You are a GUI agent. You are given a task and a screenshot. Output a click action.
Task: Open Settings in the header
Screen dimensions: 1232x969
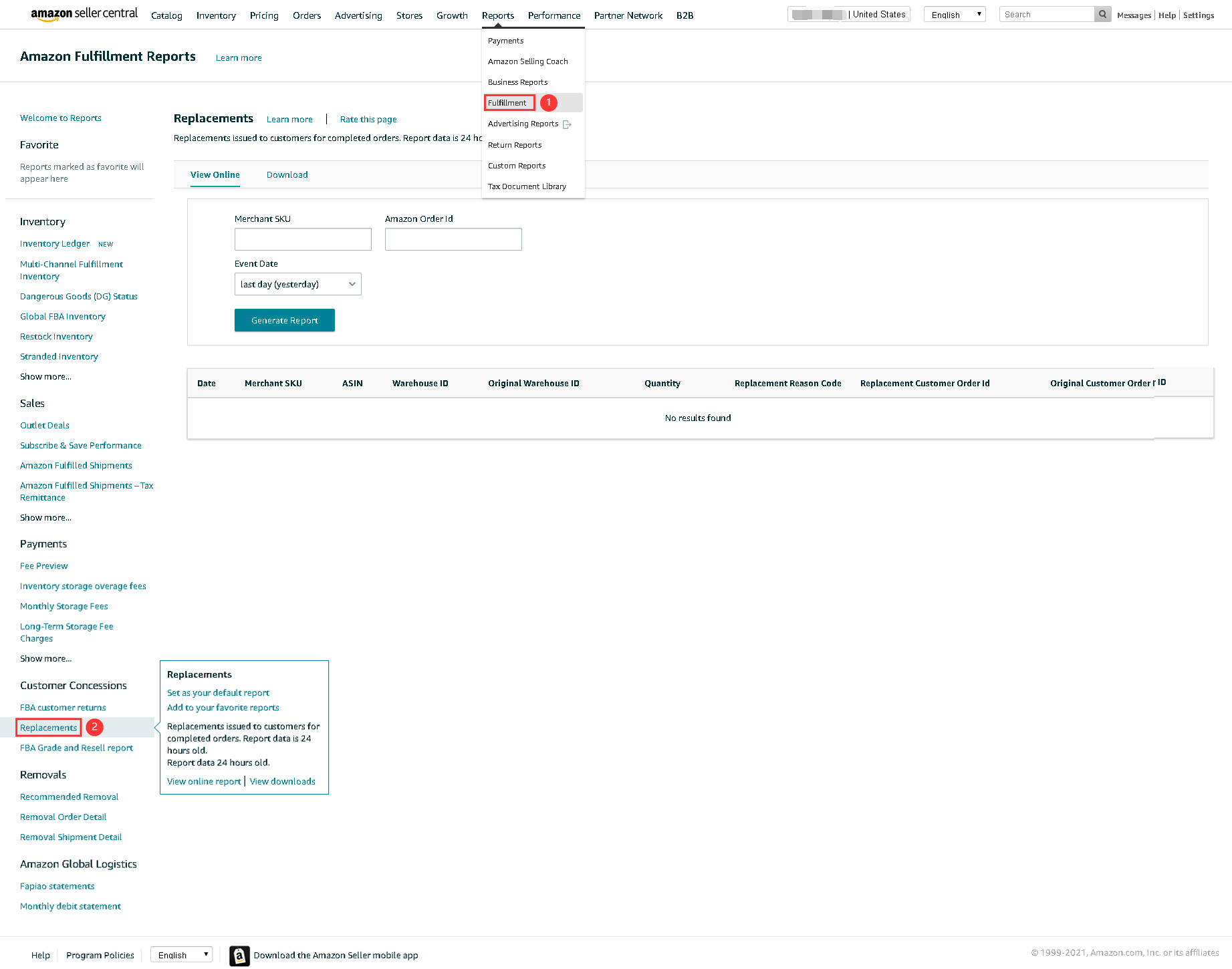(1199, 15)
